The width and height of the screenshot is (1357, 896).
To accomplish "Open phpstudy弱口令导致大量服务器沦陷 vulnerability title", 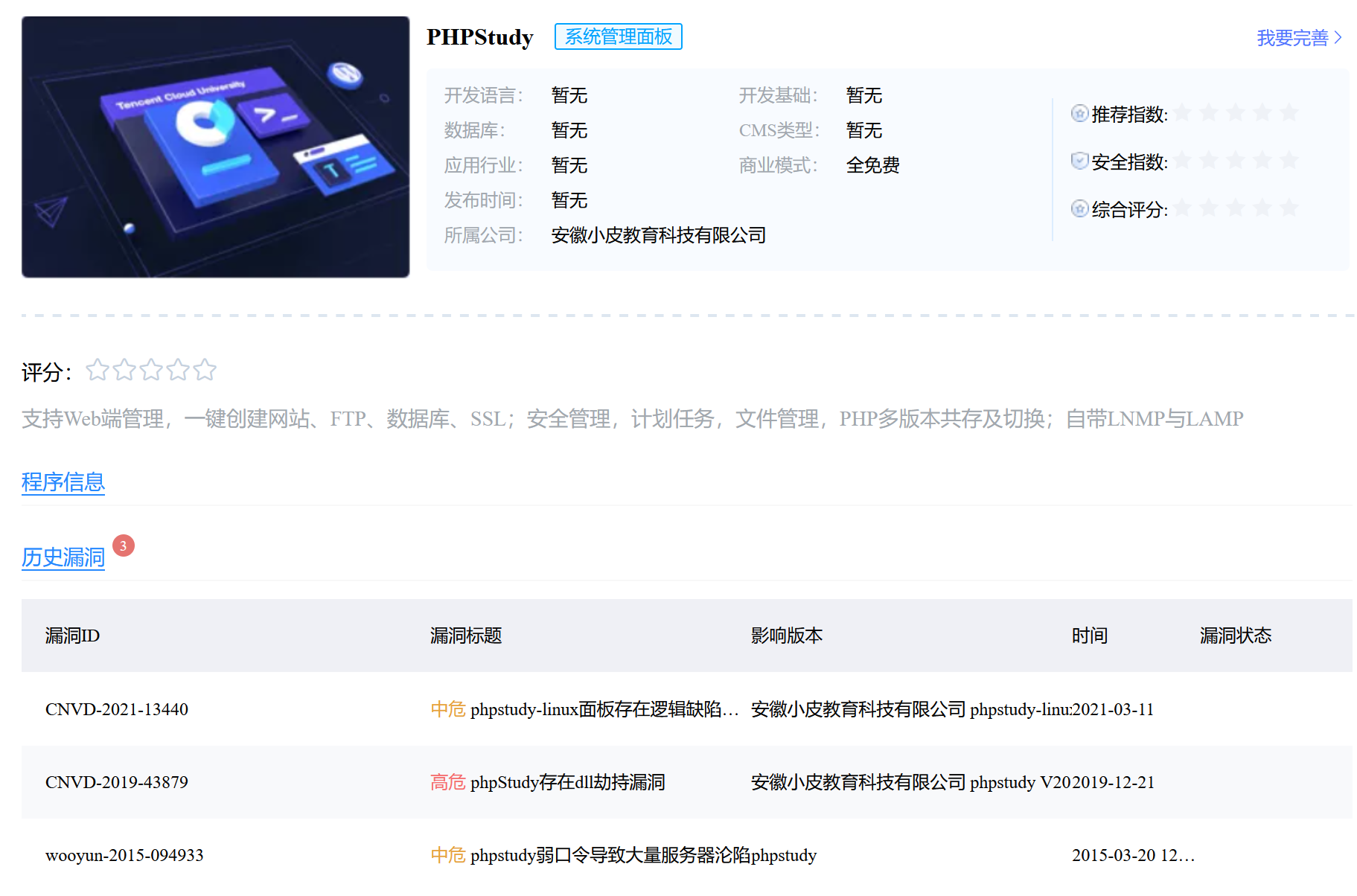I will point(610,855).
